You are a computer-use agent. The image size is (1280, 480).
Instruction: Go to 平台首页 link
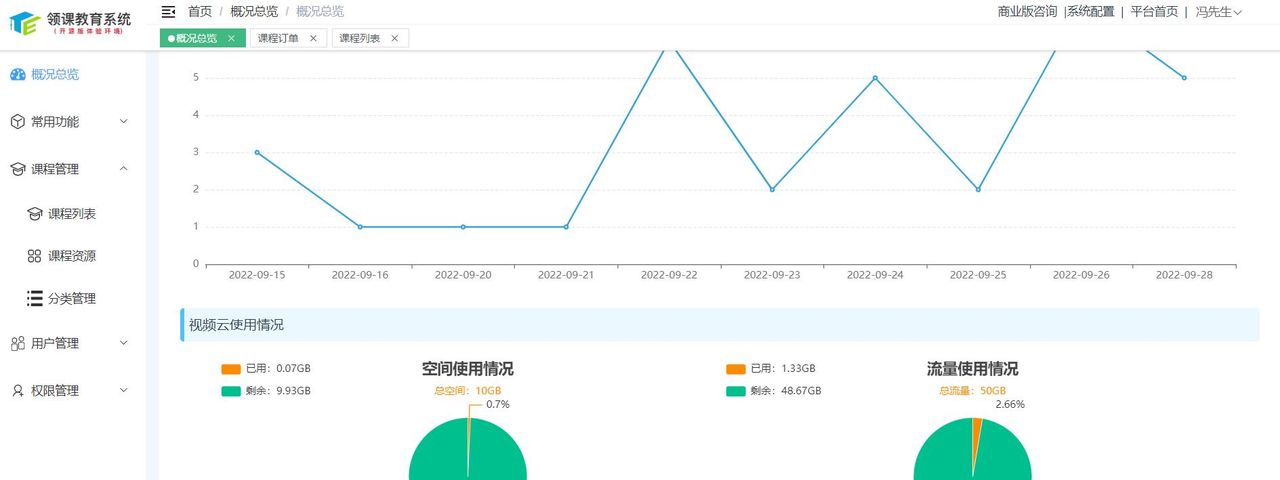[x=1154, y=12]
